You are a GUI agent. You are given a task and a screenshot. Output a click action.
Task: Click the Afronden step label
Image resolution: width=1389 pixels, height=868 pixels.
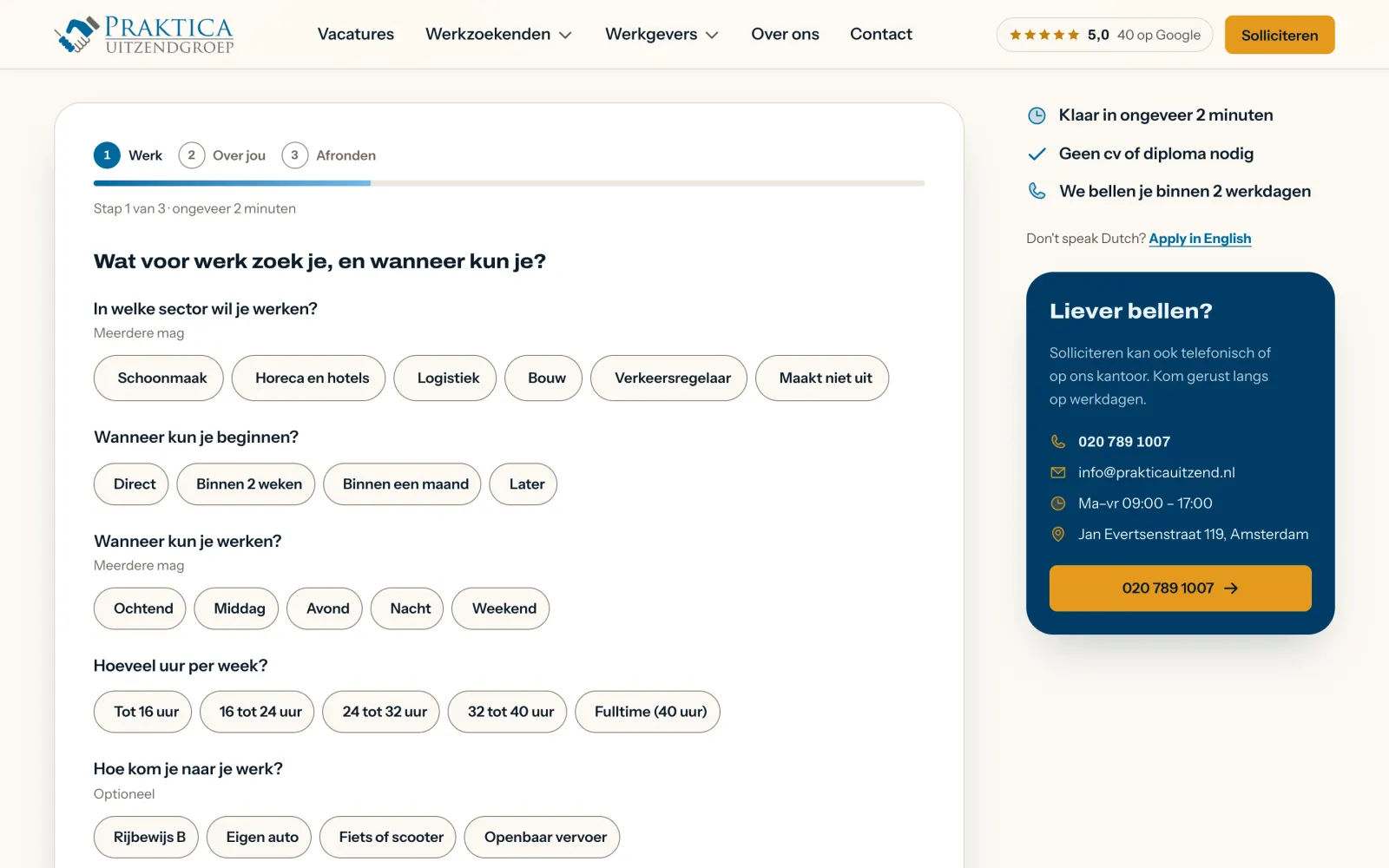(346, 155)
